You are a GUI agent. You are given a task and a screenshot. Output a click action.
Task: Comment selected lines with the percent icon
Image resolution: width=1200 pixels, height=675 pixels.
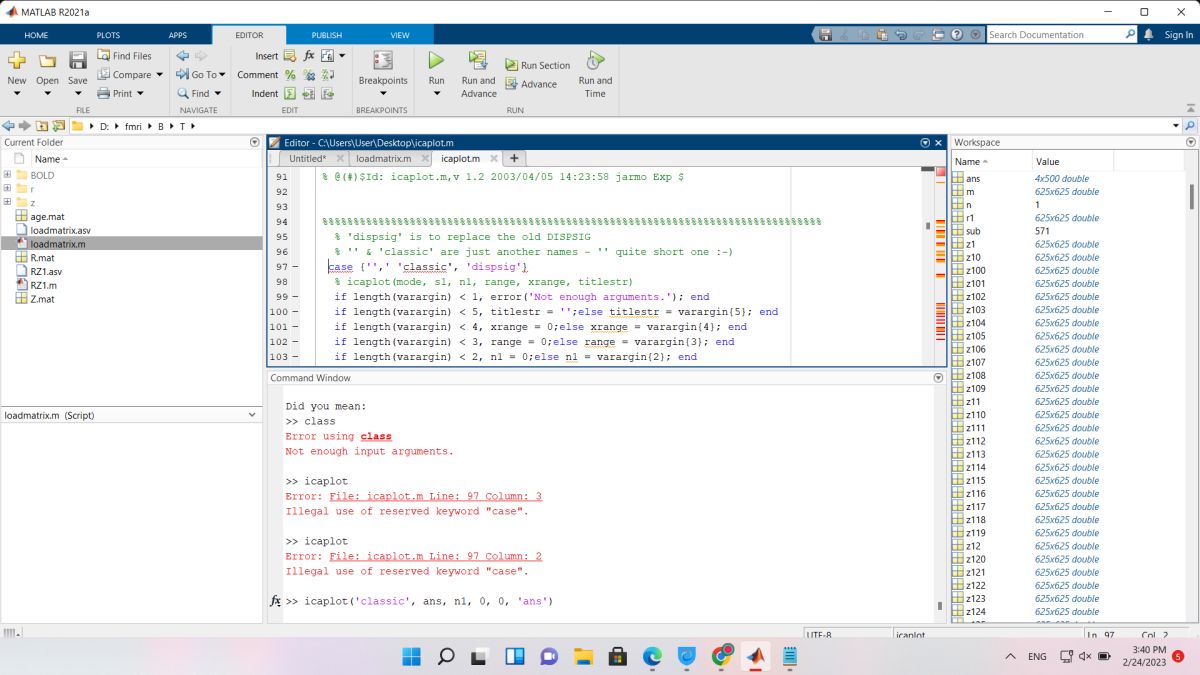click(290, 75)
